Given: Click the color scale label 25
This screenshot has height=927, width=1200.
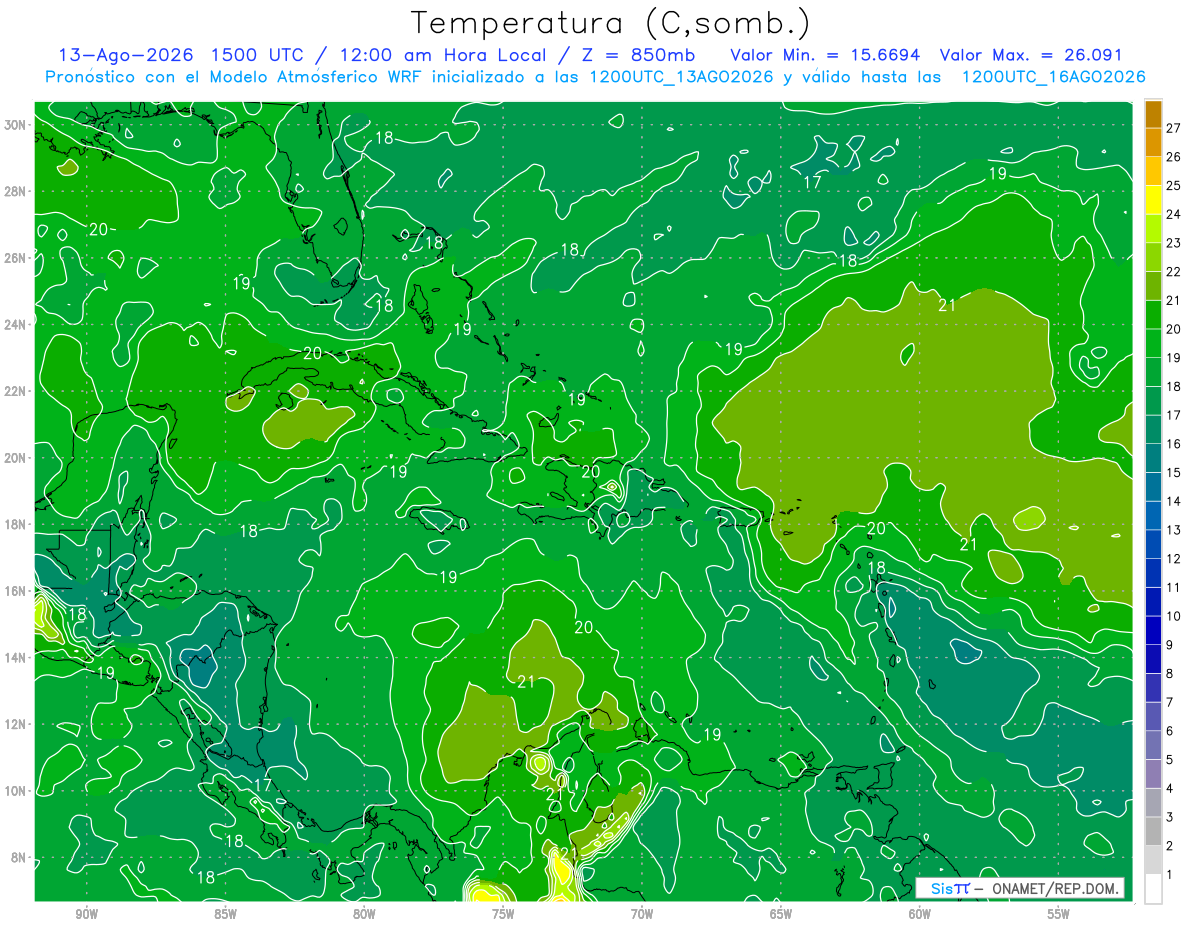Looking at the screenshot, I should [1173, 185].
